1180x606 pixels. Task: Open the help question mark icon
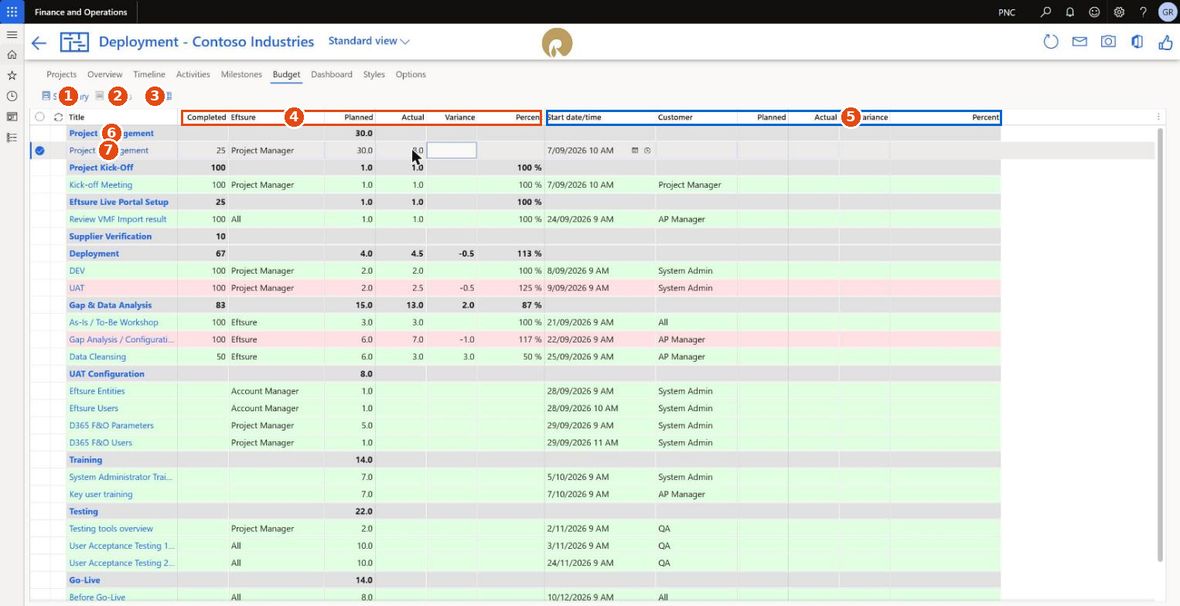pyautogui.click(x=1143, y=12)
